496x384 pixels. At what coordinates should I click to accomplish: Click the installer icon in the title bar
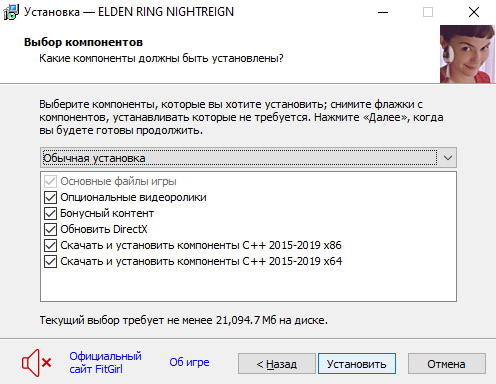(x=11, y=12)
